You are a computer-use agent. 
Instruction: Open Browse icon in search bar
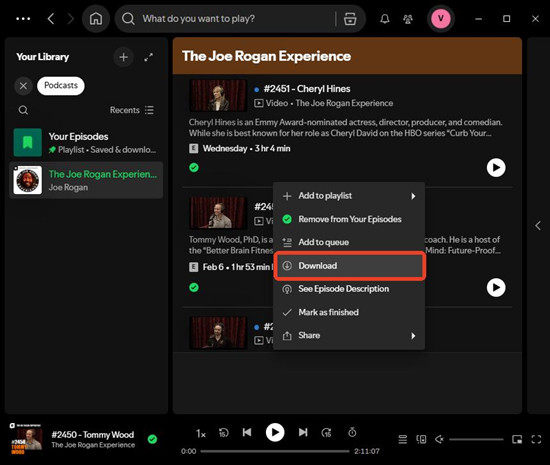click(x=350, y=19)
